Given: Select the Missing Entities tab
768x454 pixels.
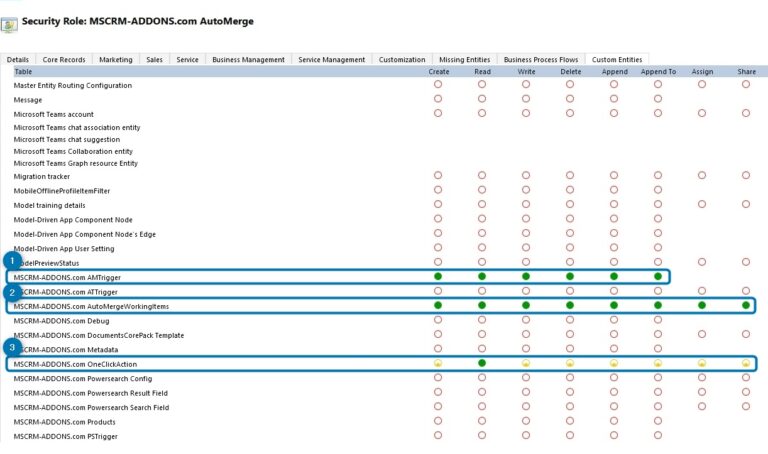Looking at the screenshot, I should (463, 60).
